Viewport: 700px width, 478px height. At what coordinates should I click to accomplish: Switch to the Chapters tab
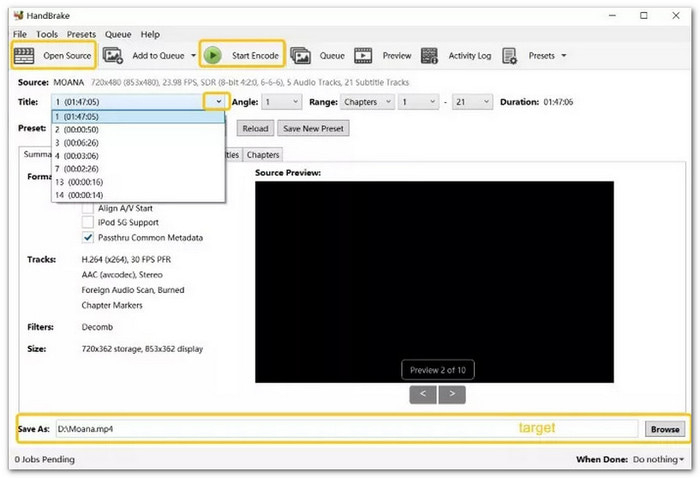click(263, 155)
